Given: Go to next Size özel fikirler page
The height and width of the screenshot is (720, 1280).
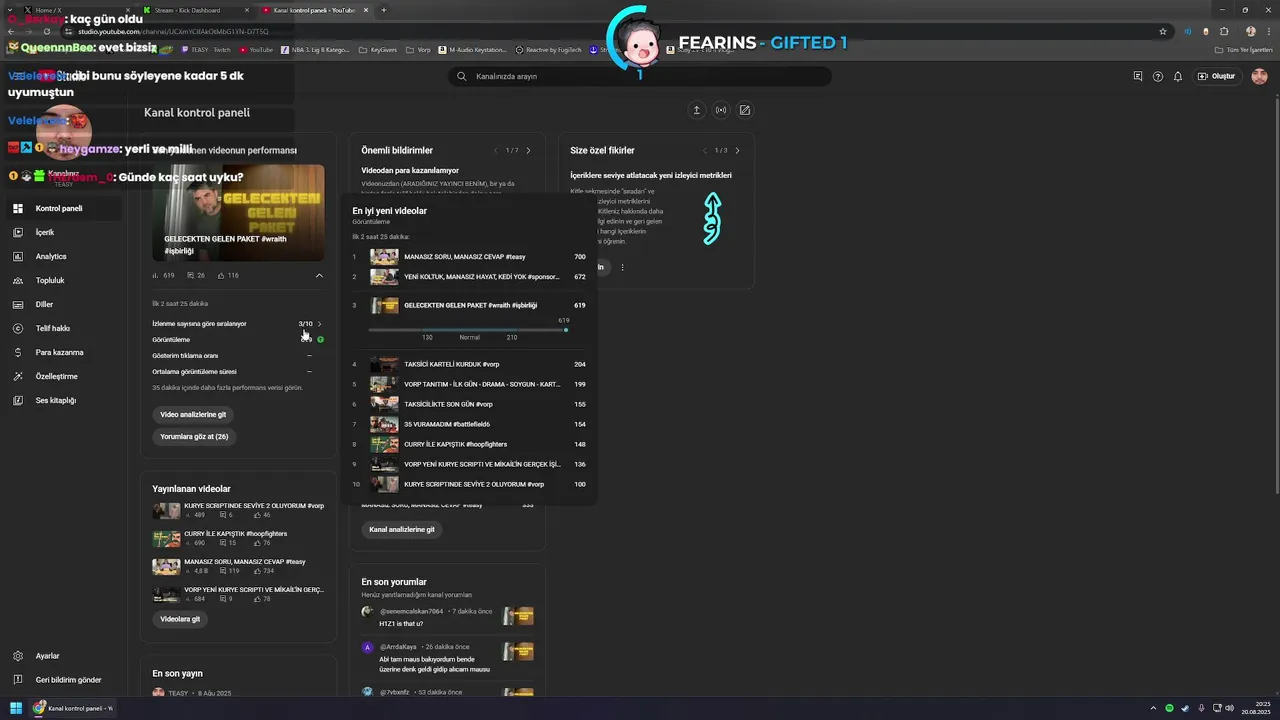Looking at the screenshot, I should [x=737, y=150].
